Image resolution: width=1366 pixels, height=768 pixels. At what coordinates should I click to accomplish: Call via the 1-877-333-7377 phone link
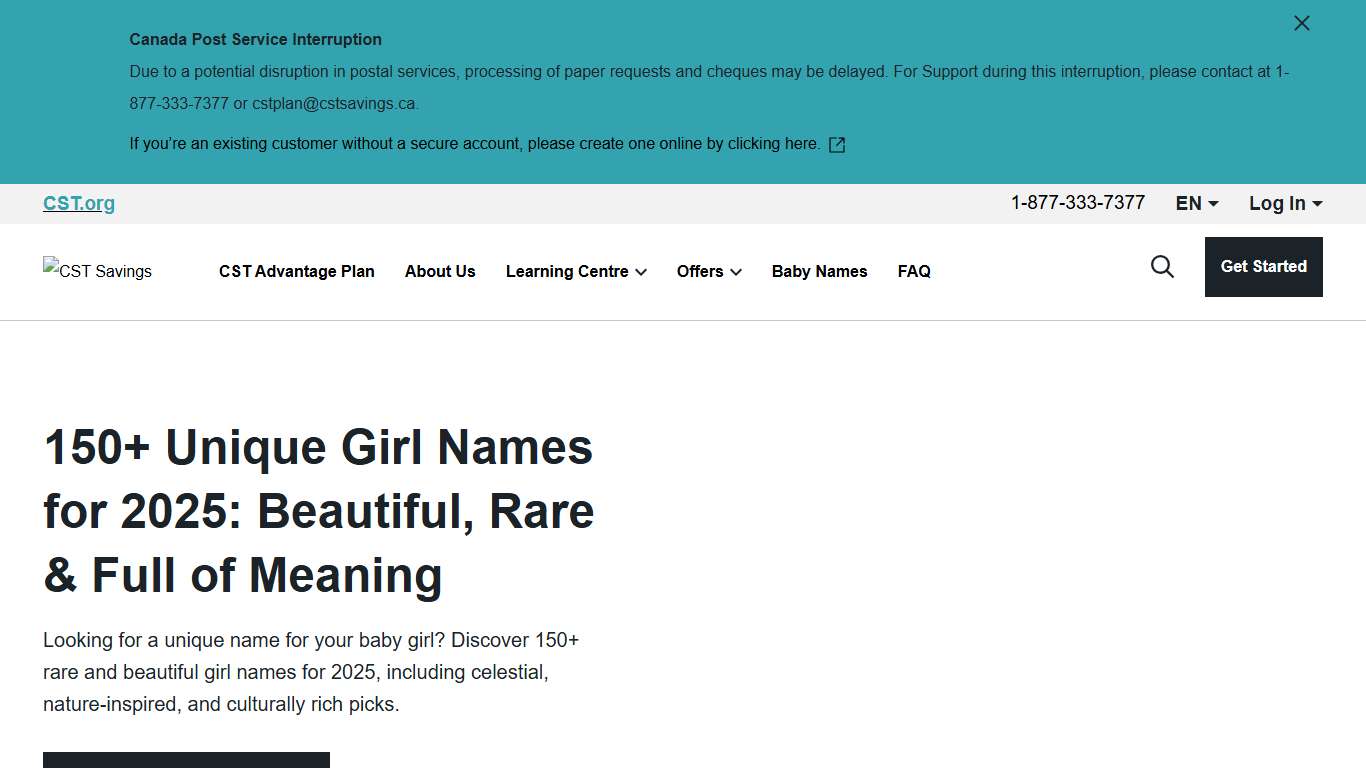(1078, 203)
